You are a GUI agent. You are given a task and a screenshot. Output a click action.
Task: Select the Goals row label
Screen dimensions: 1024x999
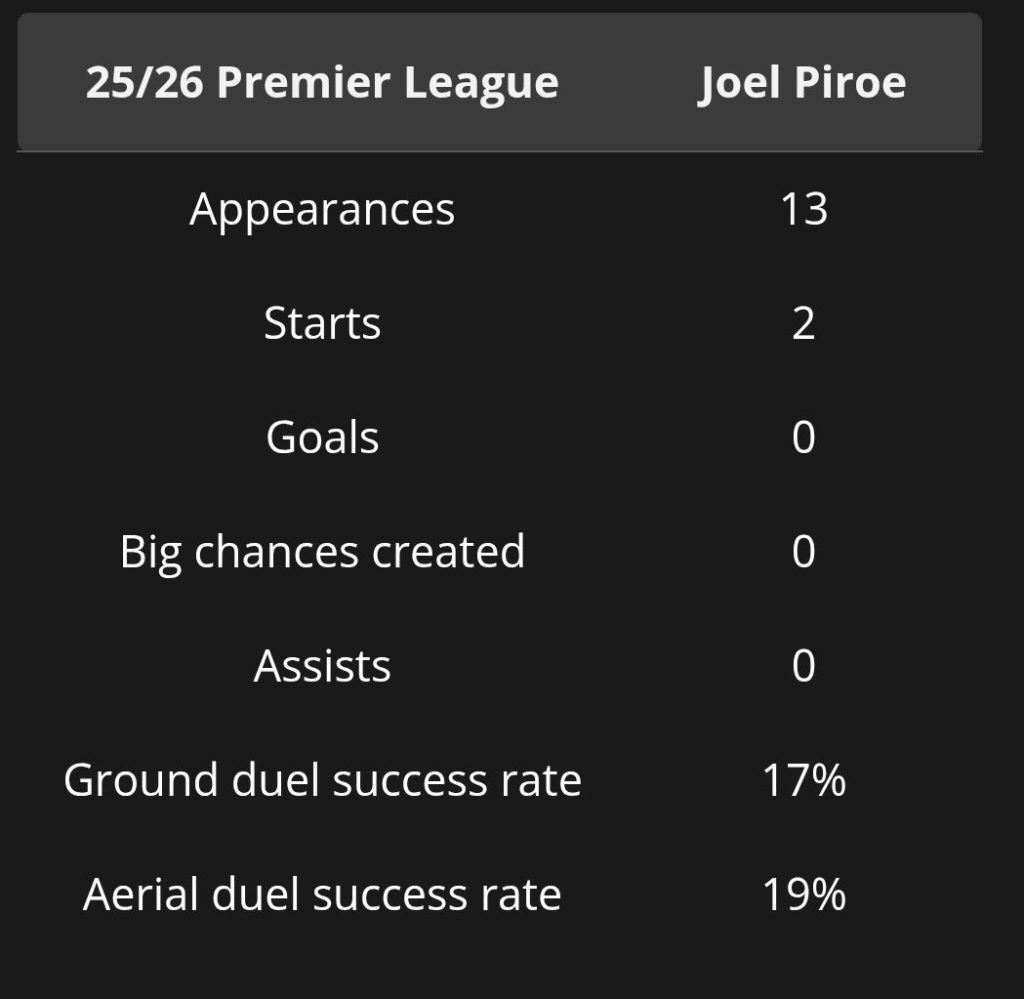[x=322, y=437]
